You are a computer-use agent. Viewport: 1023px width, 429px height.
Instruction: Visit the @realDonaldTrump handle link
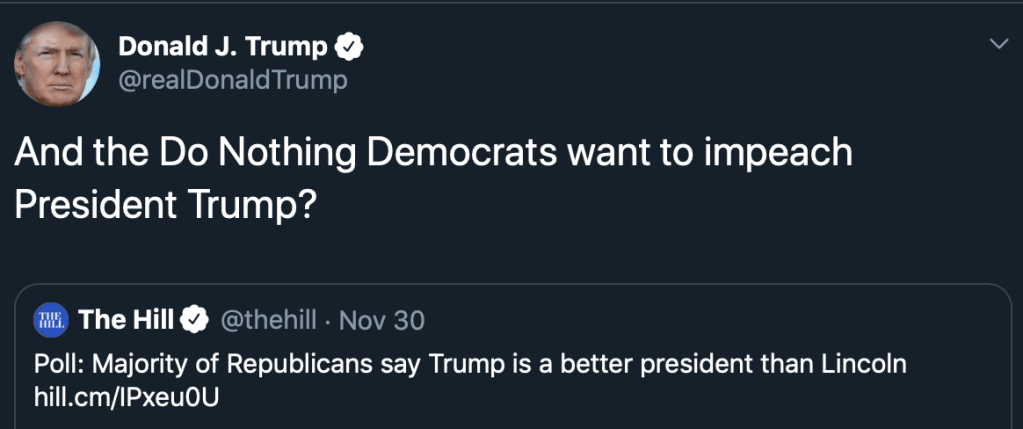tap(233, 81)
